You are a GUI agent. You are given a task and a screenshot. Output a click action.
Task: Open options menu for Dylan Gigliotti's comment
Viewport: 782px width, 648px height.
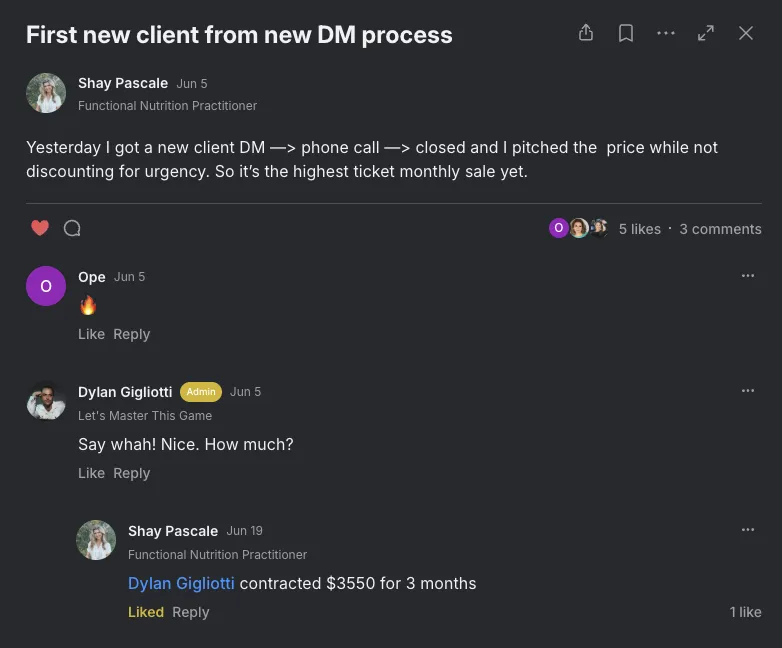pos(748,391)
